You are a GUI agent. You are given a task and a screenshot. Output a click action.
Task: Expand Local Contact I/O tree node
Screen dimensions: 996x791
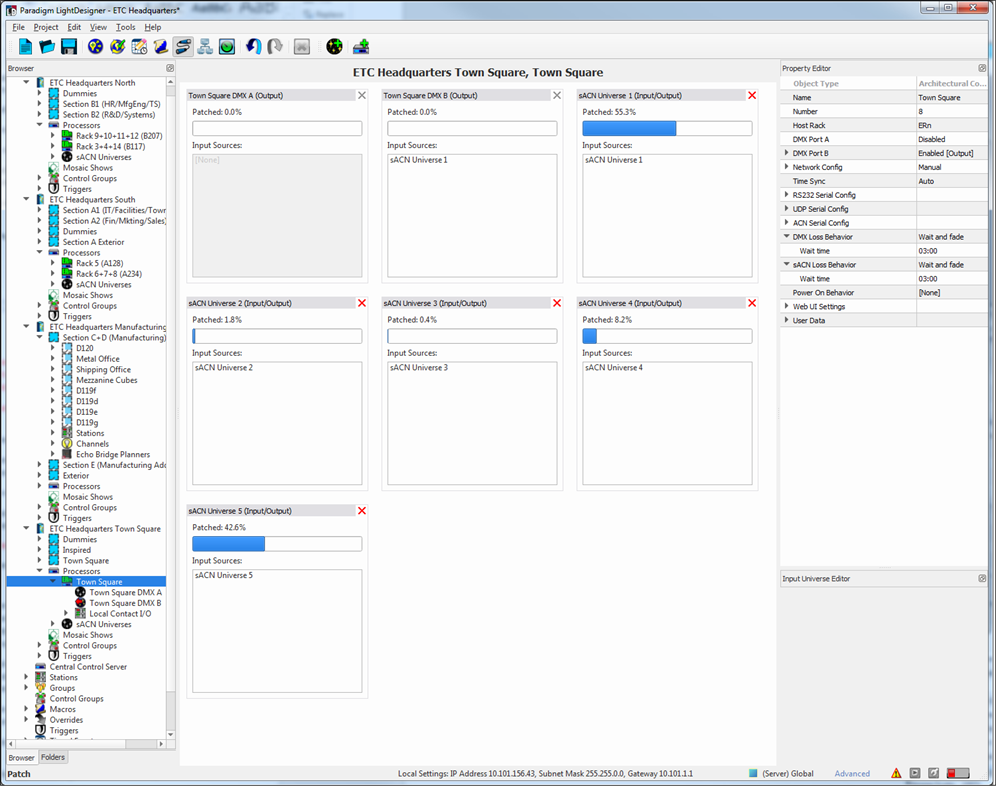(66, 613)
